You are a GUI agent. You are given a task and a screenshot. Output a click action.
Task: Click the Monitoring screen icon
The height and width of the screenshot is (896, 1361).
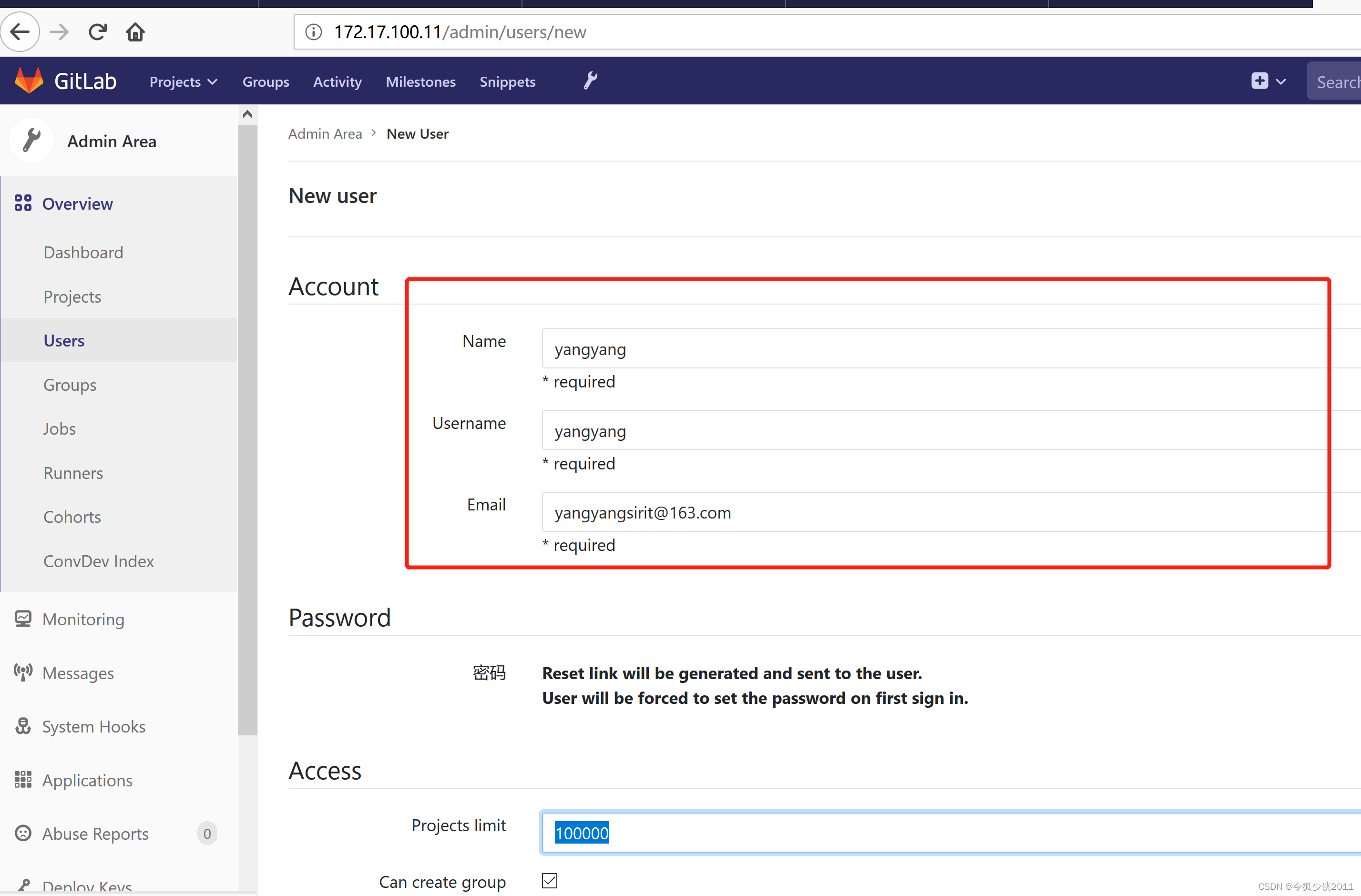point(23,618)
